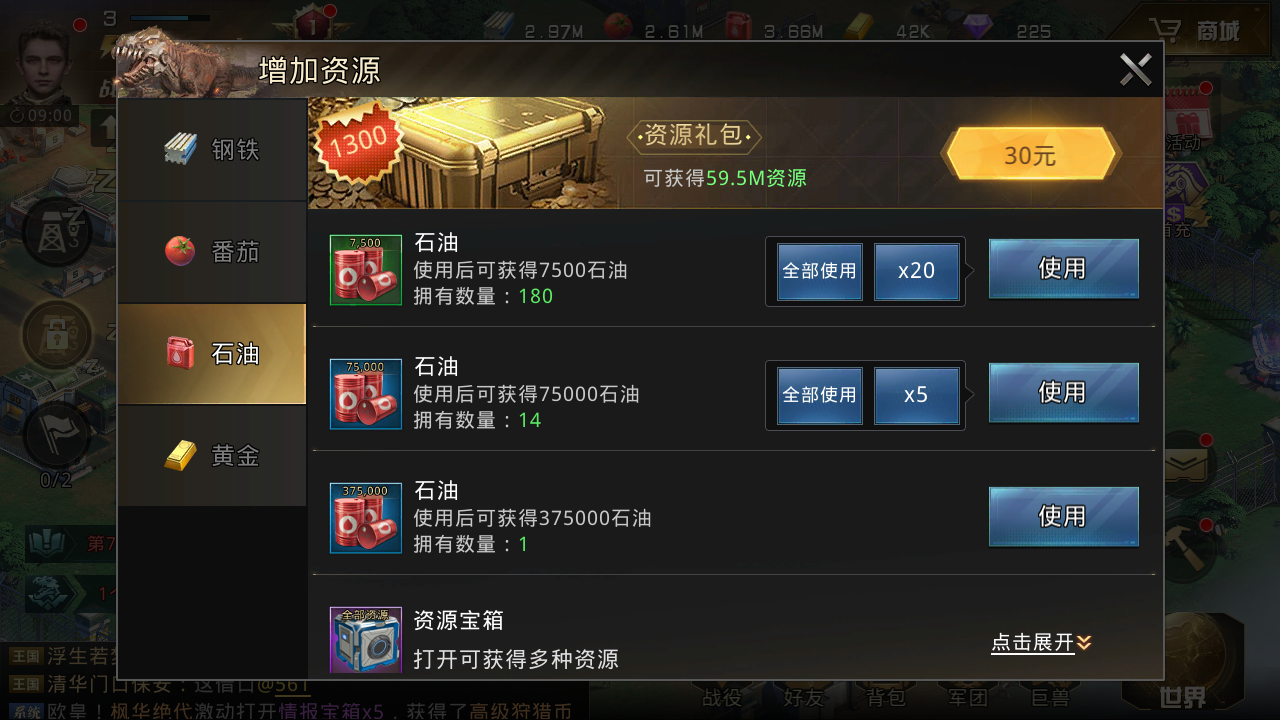Select the 钢铁 steel resource tab

click(212, 150)
